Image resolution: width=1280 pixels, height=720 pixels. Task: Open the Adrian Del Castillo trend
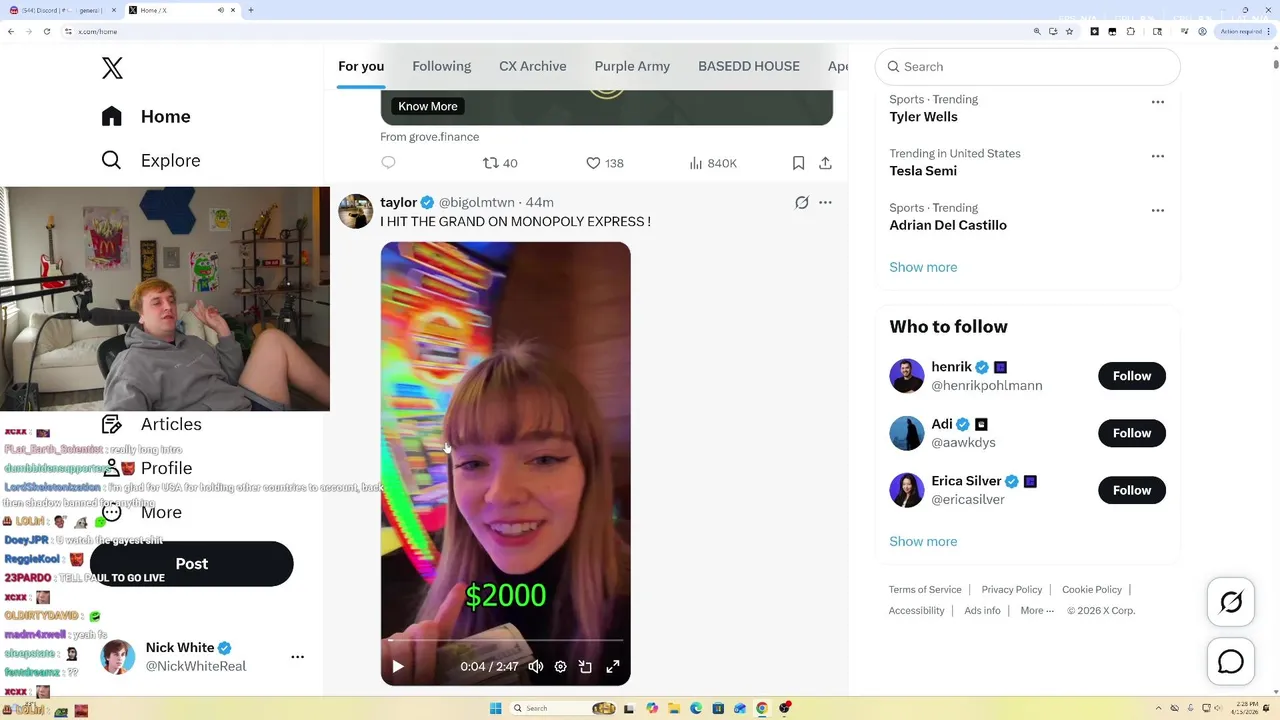coord(948,225)
